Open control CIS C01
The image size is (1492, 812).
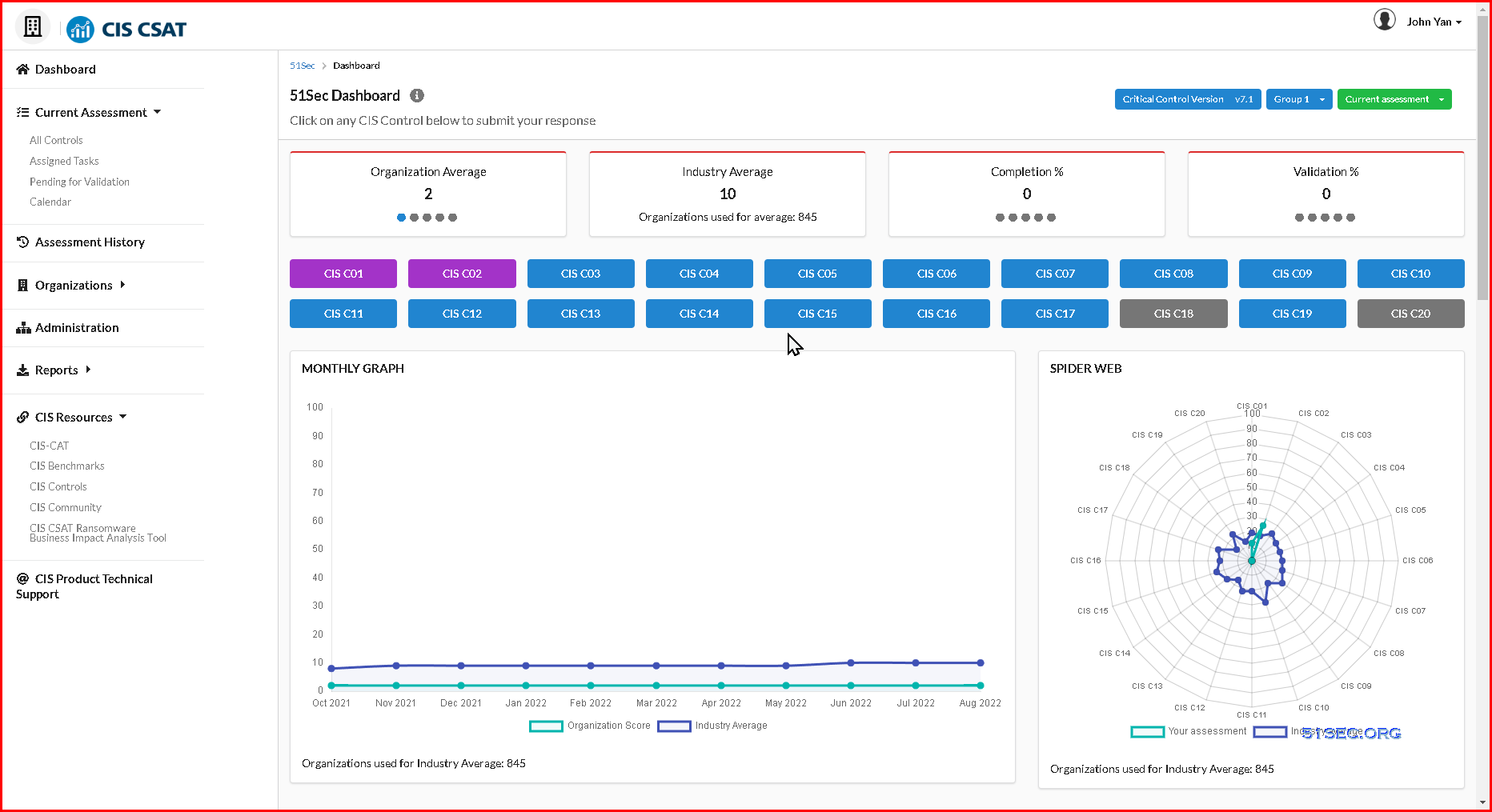(343, 274)
